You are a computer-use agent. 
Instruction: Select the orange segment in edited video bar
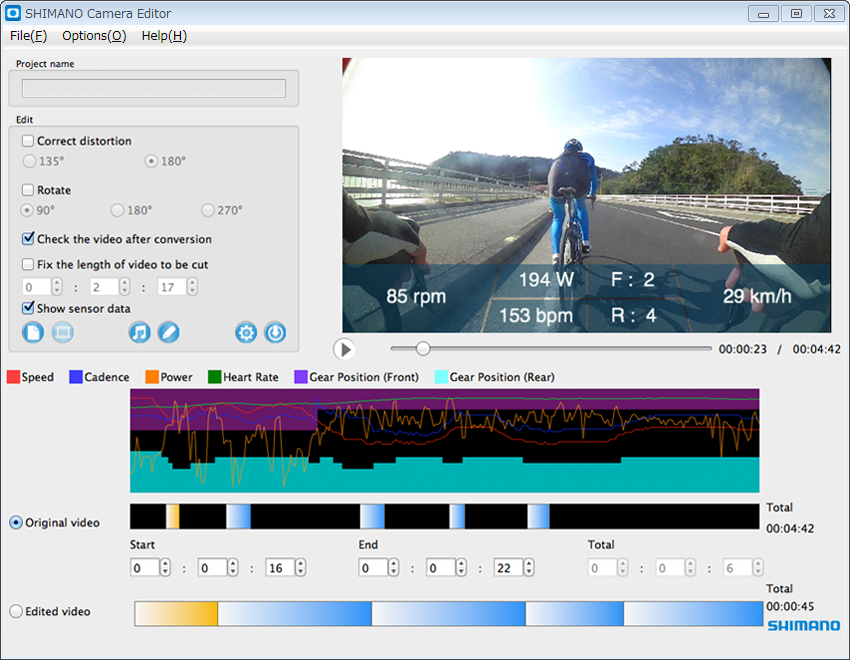(x=176, y=613)
